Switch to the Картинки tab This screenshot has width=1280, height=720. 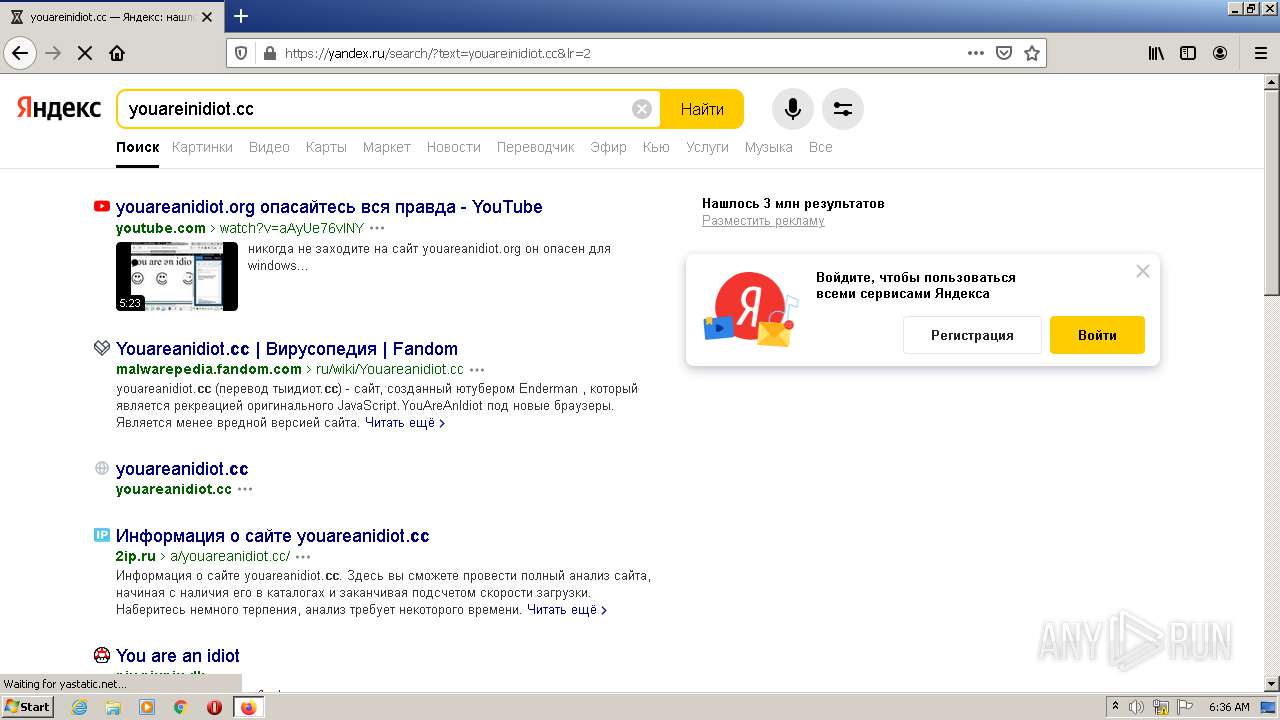click(202, 147)
